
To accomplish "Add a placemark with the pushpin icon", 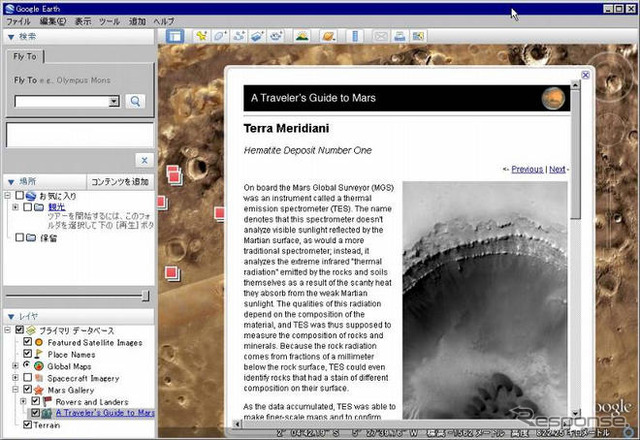I will (x=201, y=36).
